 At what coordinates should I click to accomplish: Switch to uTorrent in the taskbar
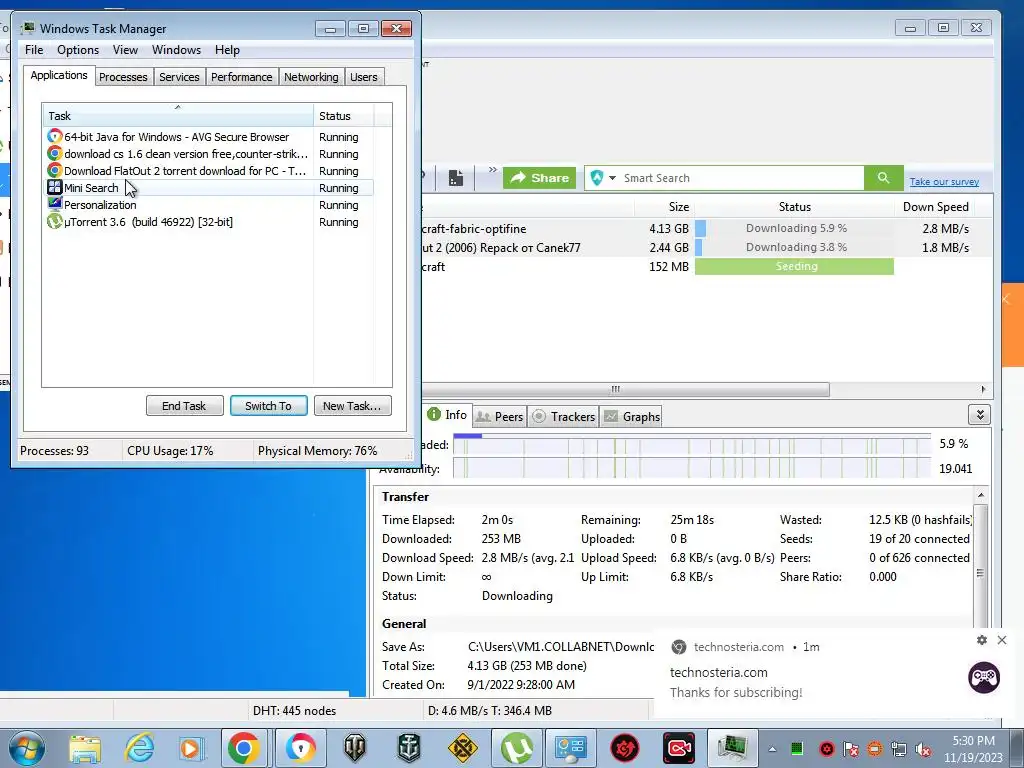click(517, 748)
